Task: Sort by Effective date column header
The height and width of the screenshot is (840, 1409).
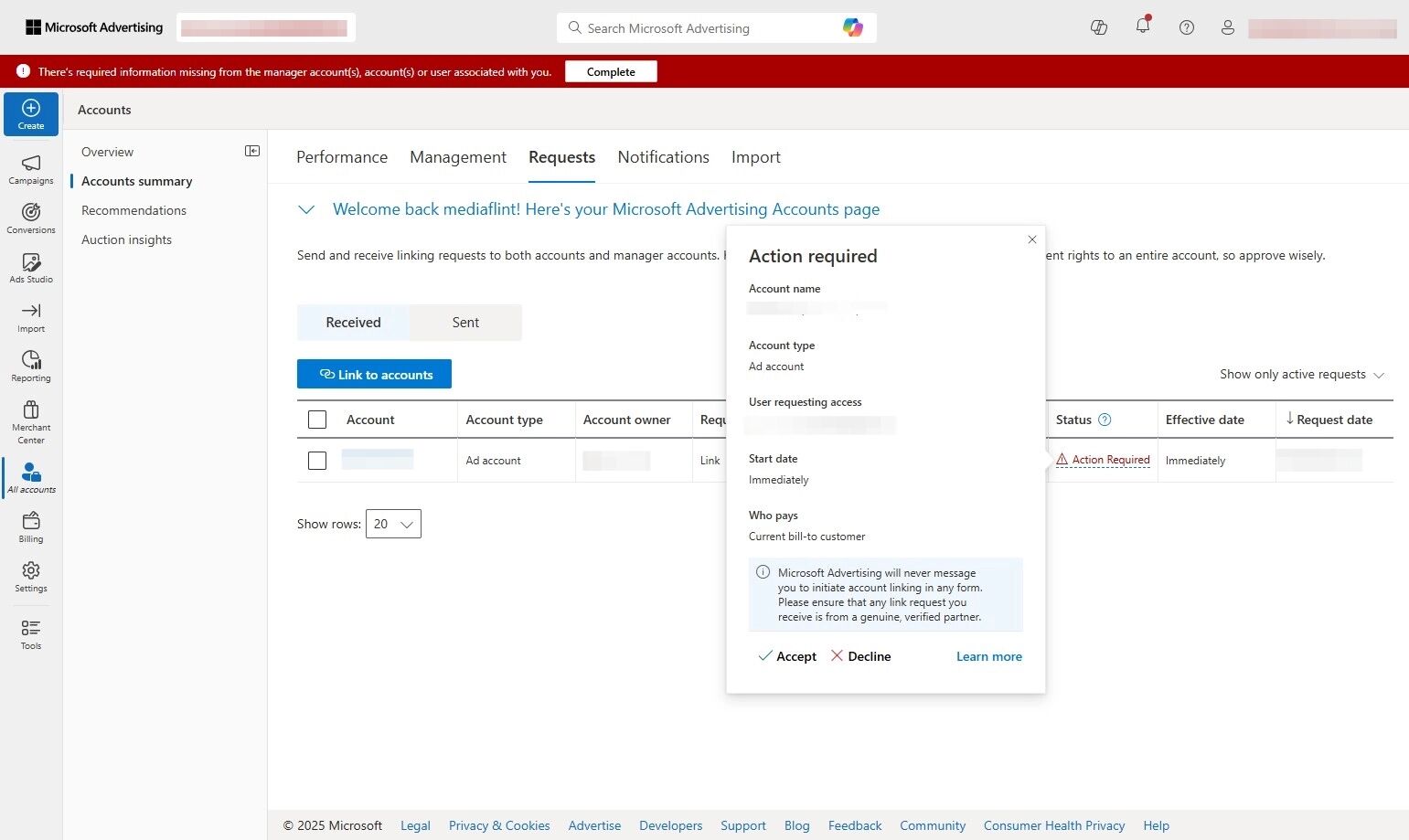Action: pos(1204,420)
